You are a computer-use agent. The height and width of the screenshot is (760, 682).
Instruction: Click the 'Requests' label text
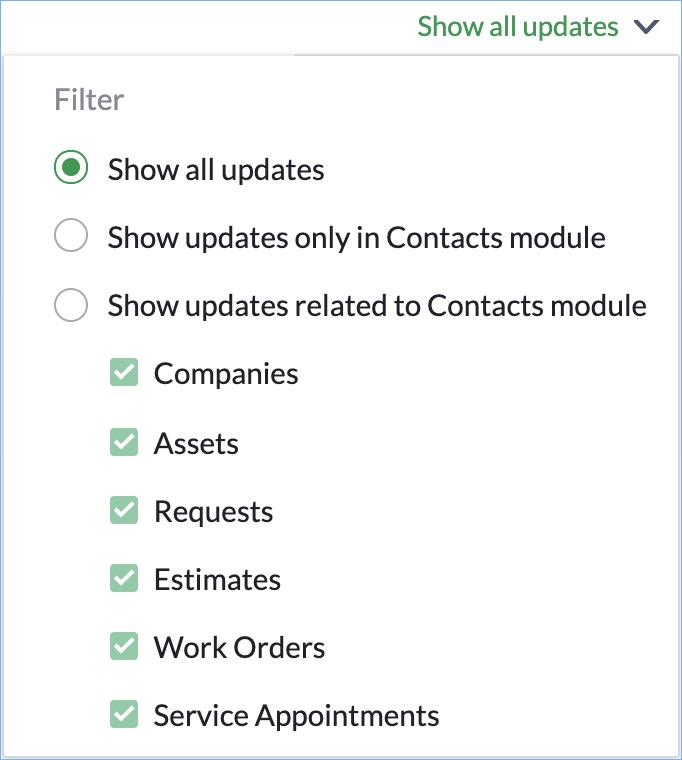coord(213,511)
